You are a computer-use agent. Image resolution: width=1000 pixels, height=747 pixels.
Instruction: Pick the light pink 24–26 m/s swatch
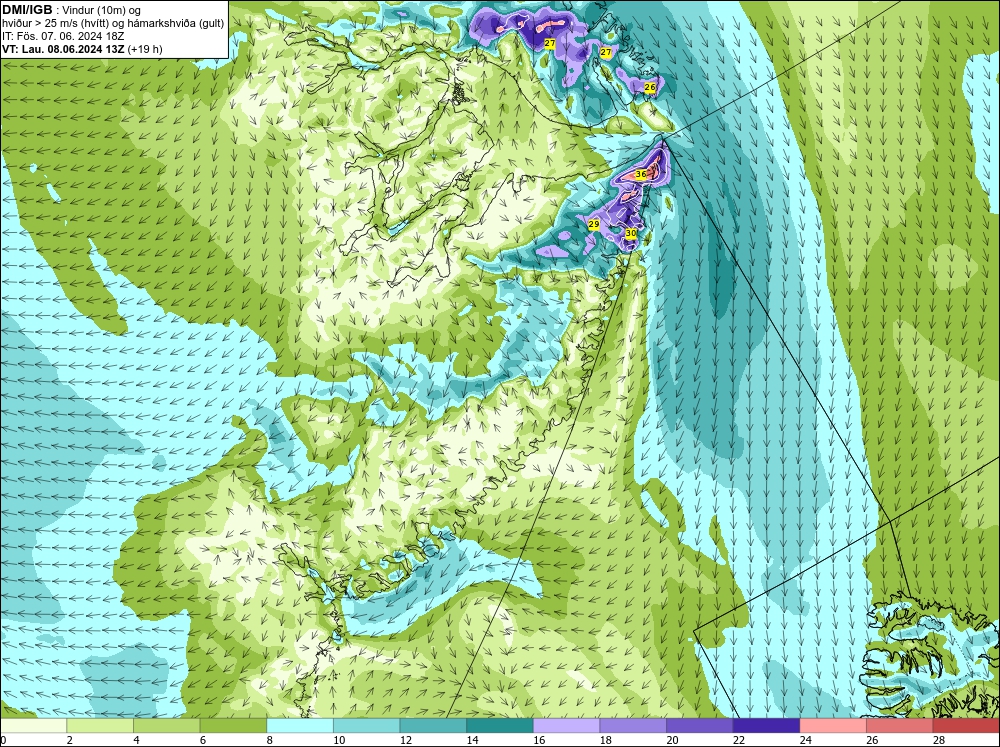click(833, 726)
